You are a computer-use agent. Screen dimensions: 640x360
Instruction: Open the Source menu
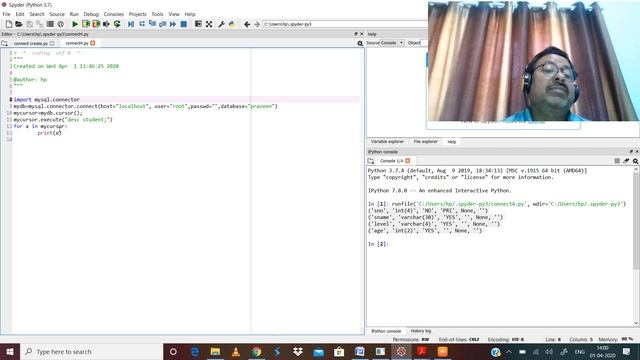pos(57,14)
